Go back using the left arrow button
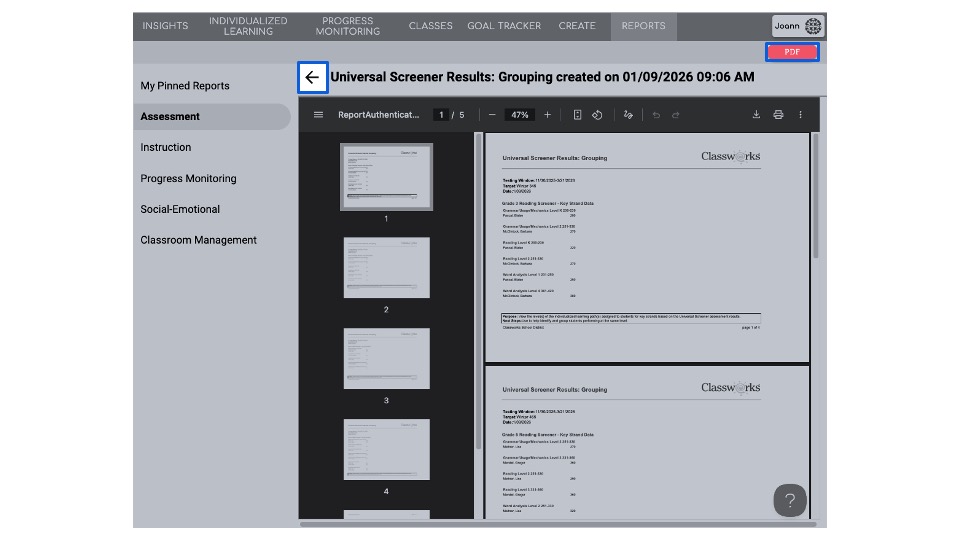Screen dimensions: 960x540 [x=312, y=77]
